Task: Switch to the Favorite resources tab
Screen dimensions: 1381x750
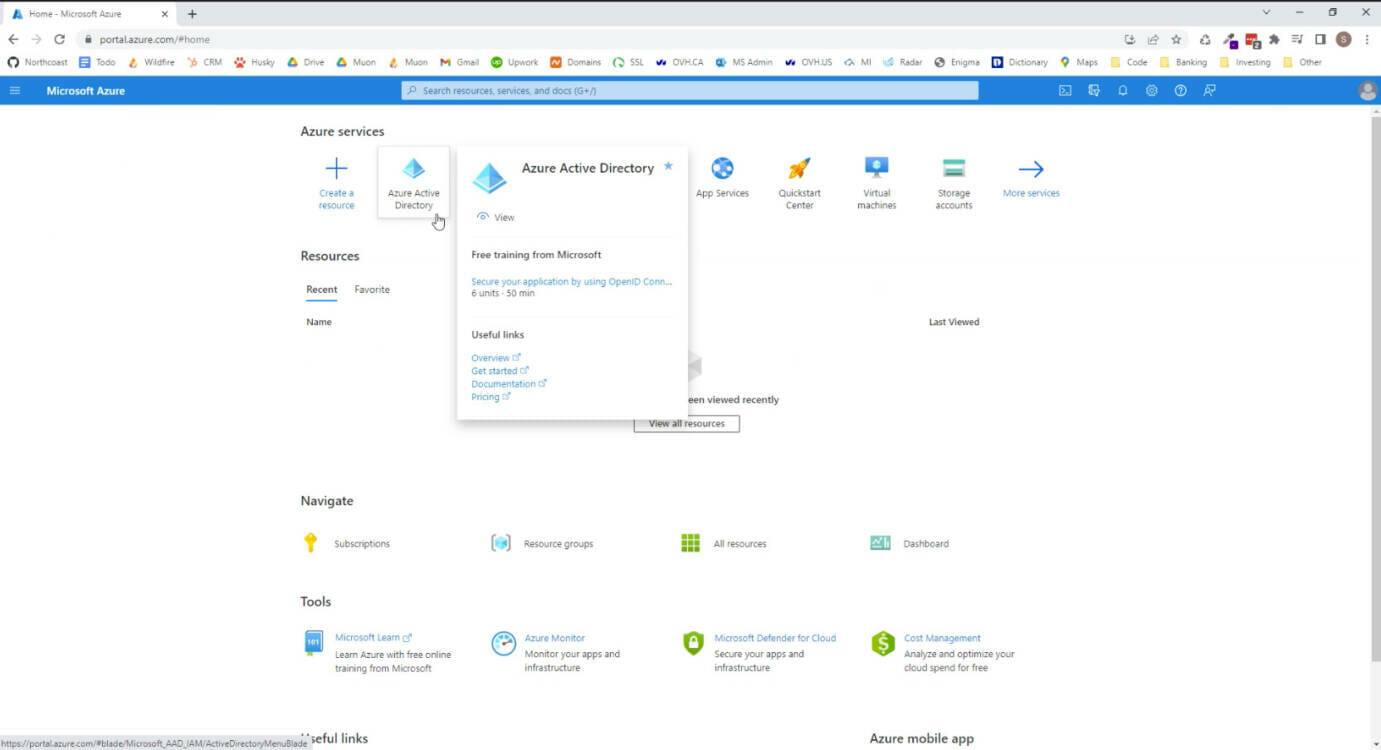Action: click(372, 289)
